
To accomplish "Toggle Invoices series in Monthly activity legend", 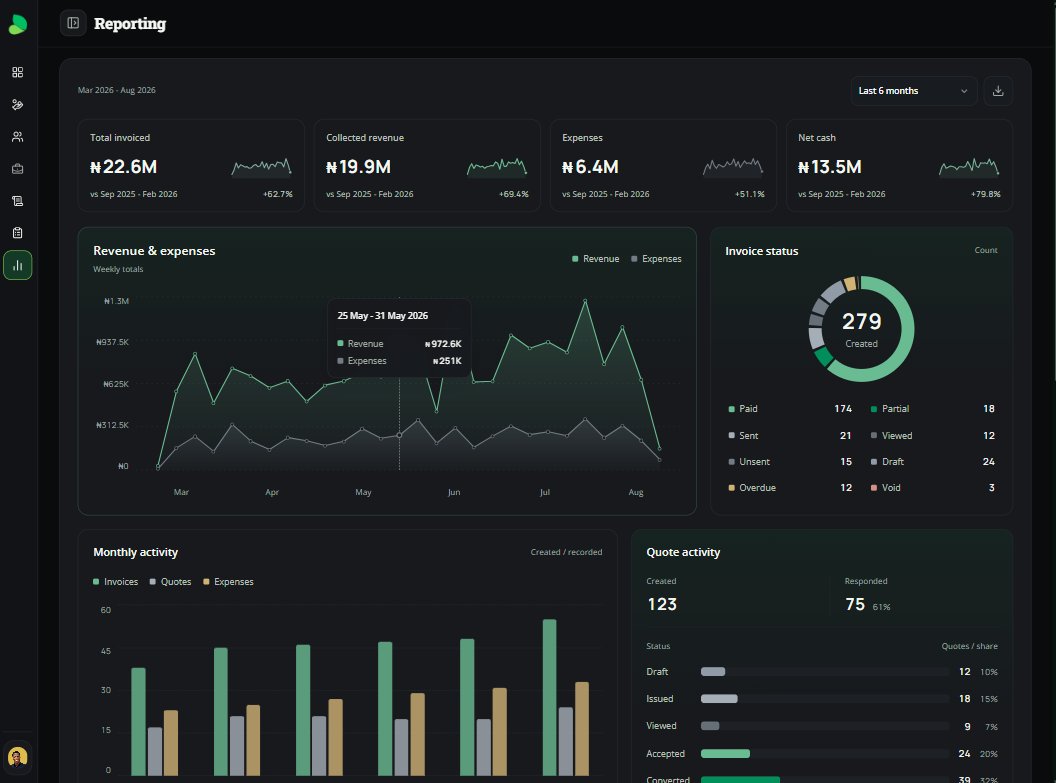I will point(115,582).
